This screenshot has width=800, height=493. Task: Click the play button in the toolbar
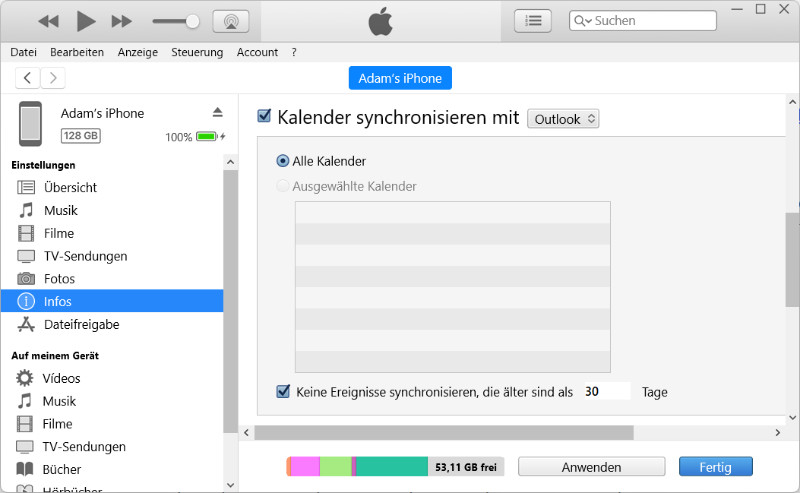(x=86, y=21)
